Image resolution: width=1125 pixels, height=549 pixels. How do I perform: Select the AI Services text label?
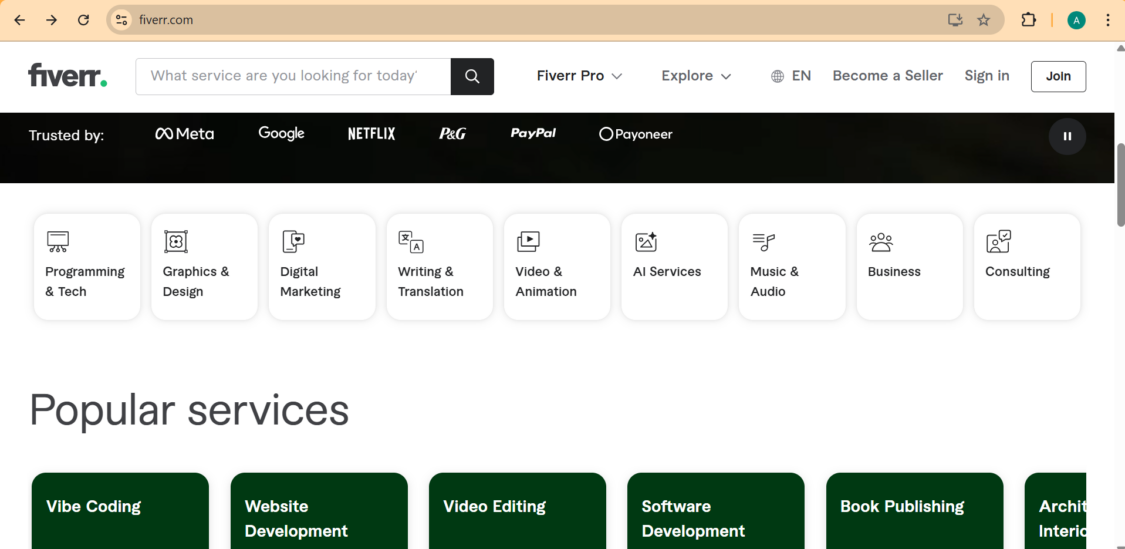(667, 271)
